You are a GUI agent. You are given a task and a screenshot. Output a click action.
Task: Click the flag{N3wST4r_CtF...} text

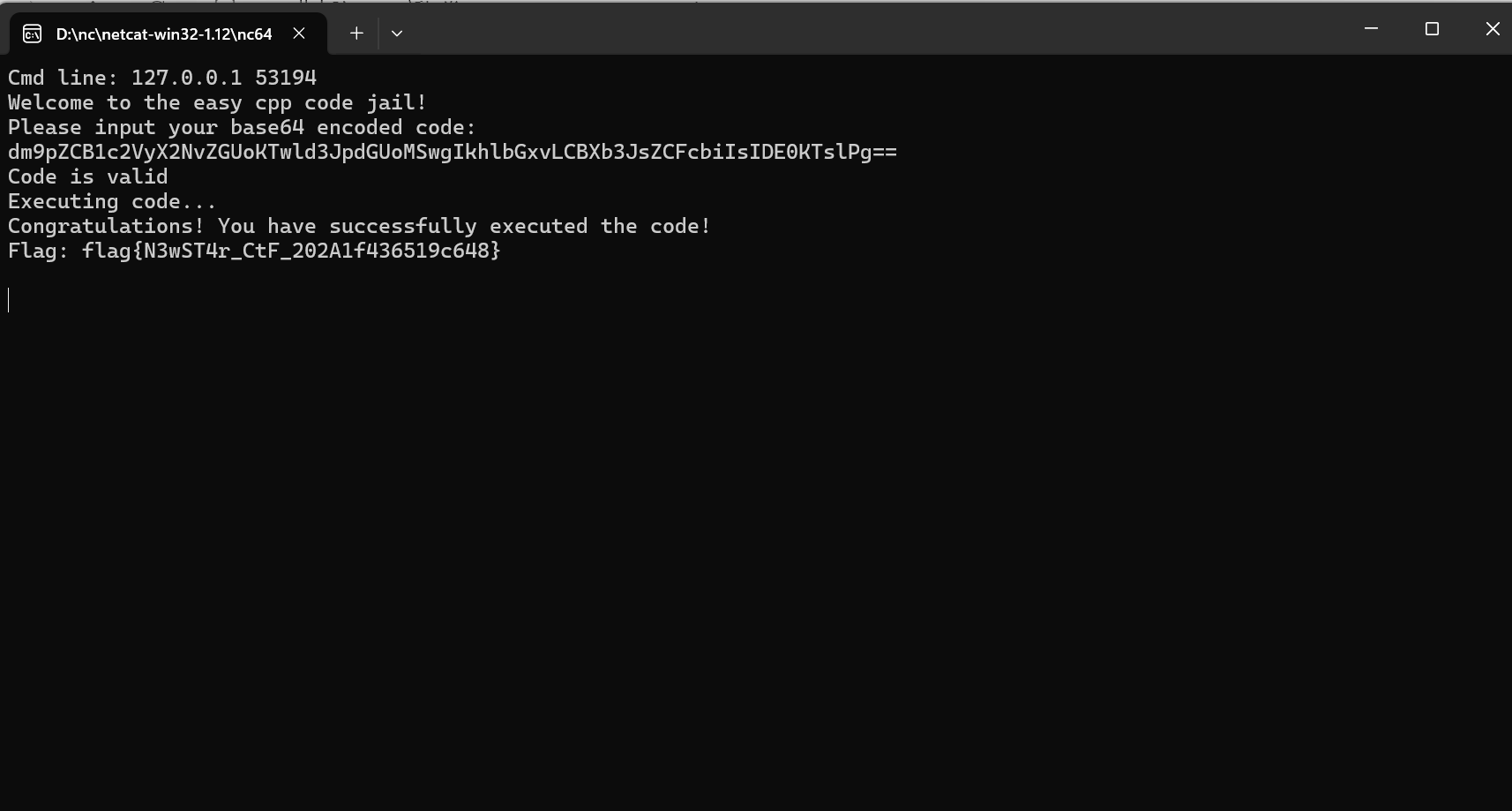point(291,251)
